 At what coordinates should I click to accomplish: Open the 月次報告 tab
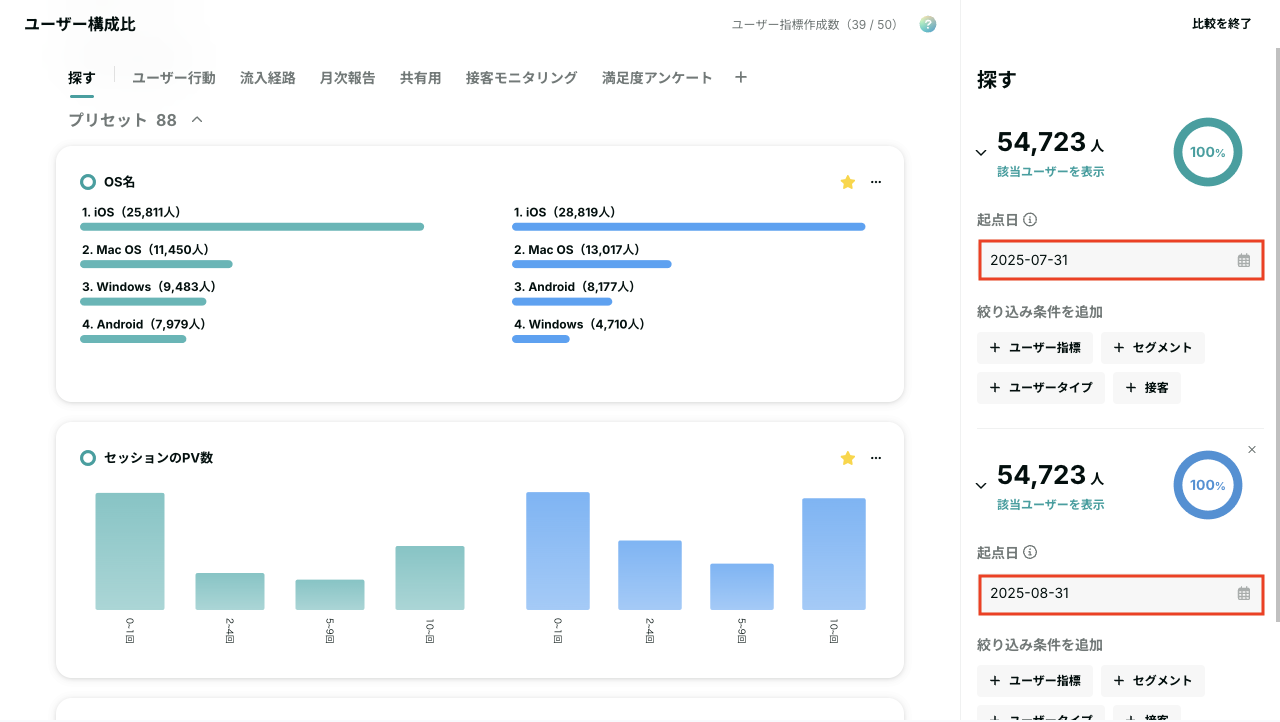point(348,78)
